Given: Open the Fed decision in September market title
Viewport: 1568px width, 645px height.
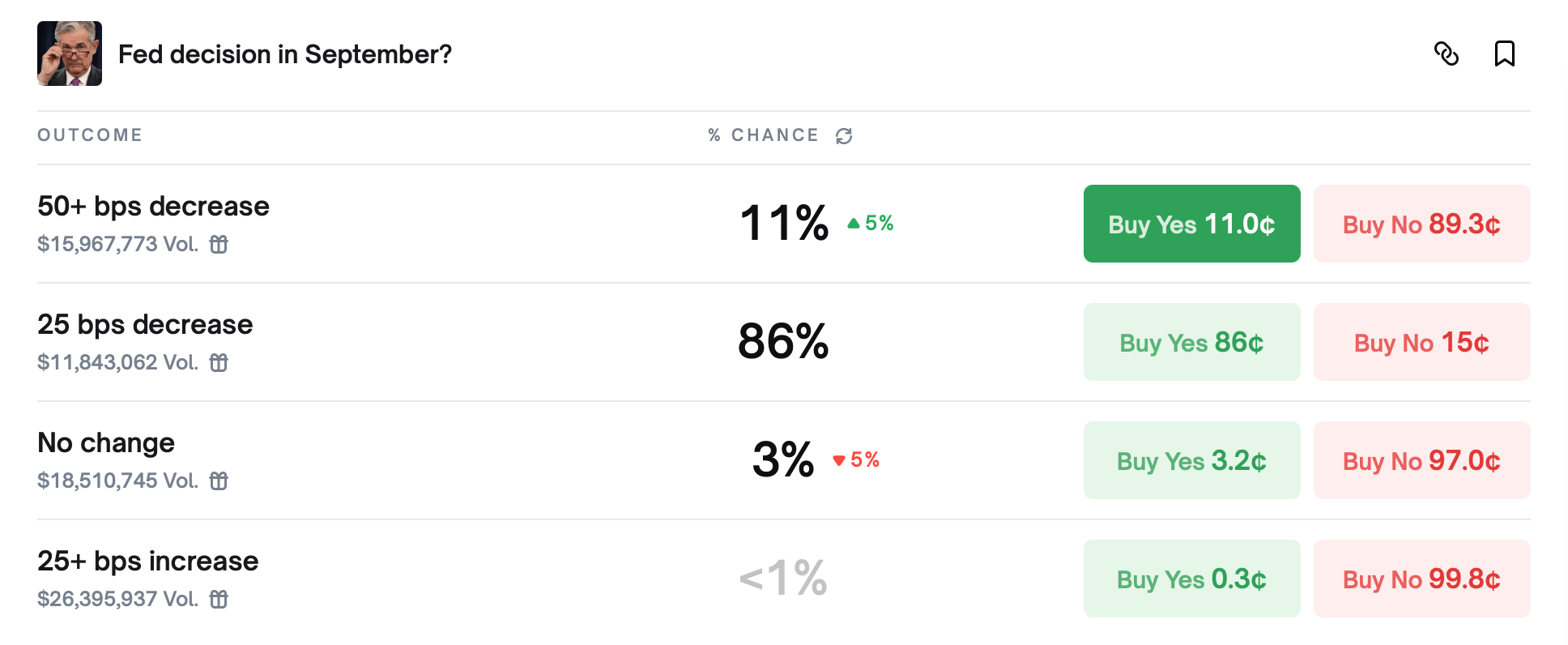Looking at the screenshot, I should pyautogui.click(x=285, y=54).
